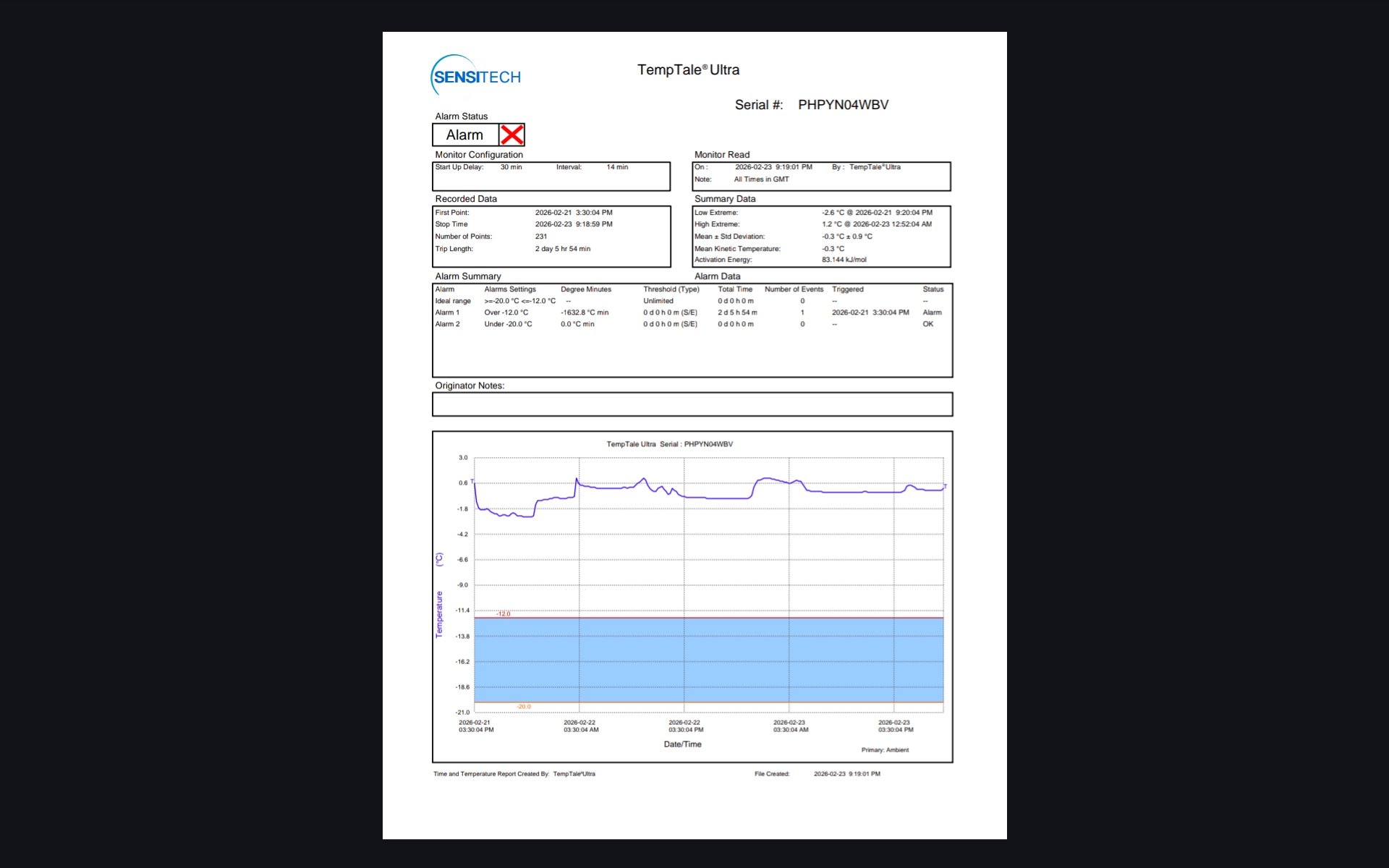Click the Low Extreme value

coord(876,213)
